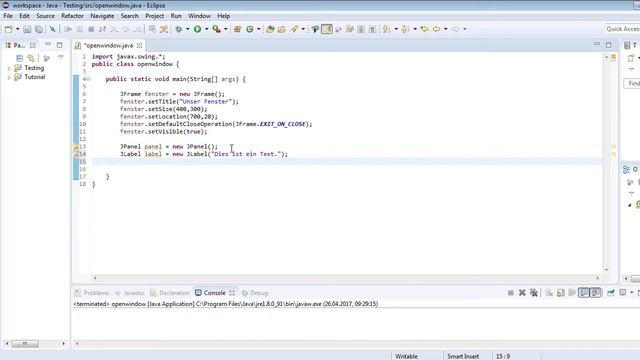Click the Open Task folder icon
Image resolution: width=640 pixels, height=360 pixels.
point(282,29)
